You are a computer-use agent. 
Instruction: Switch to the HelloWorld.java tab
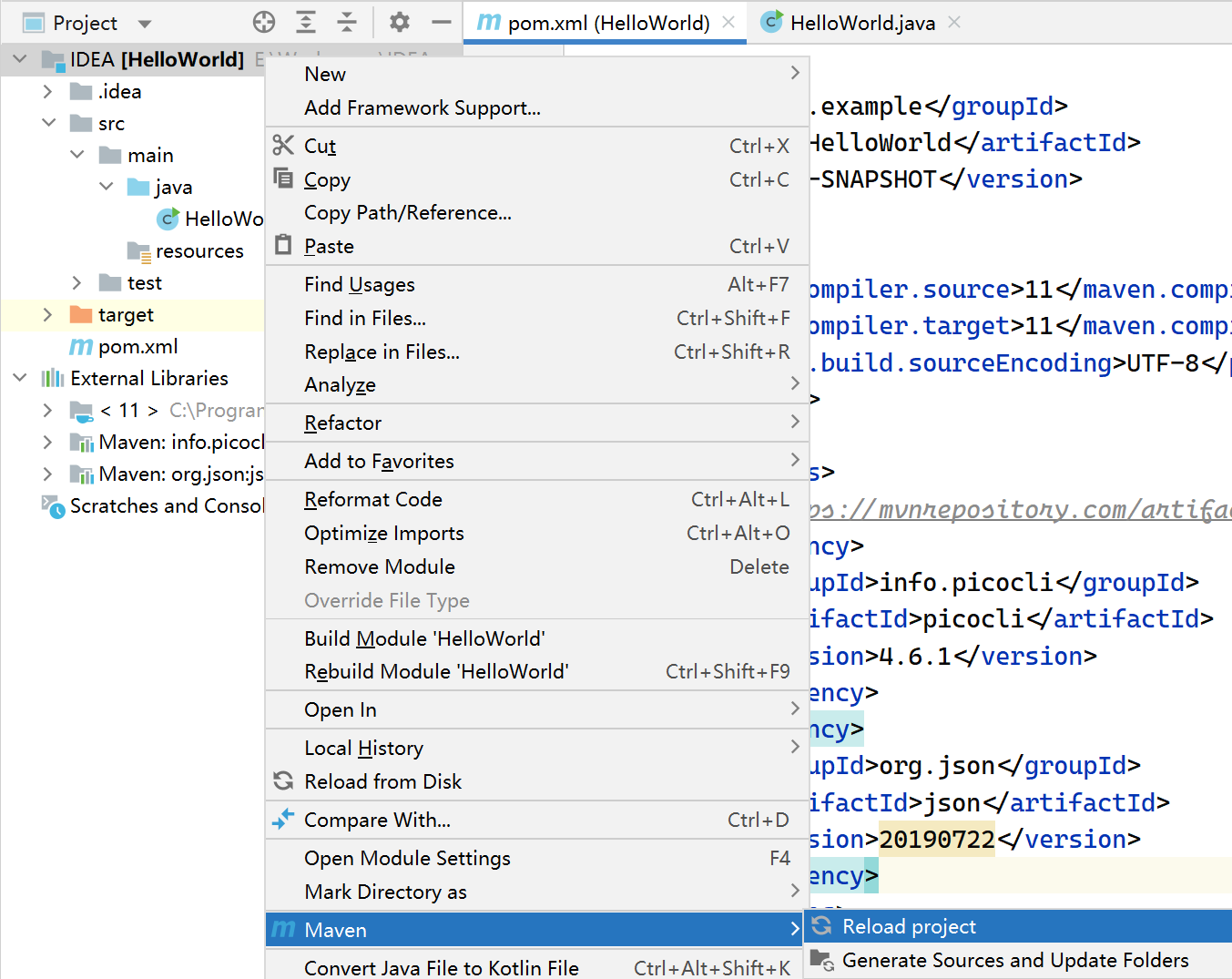[861, 23]
